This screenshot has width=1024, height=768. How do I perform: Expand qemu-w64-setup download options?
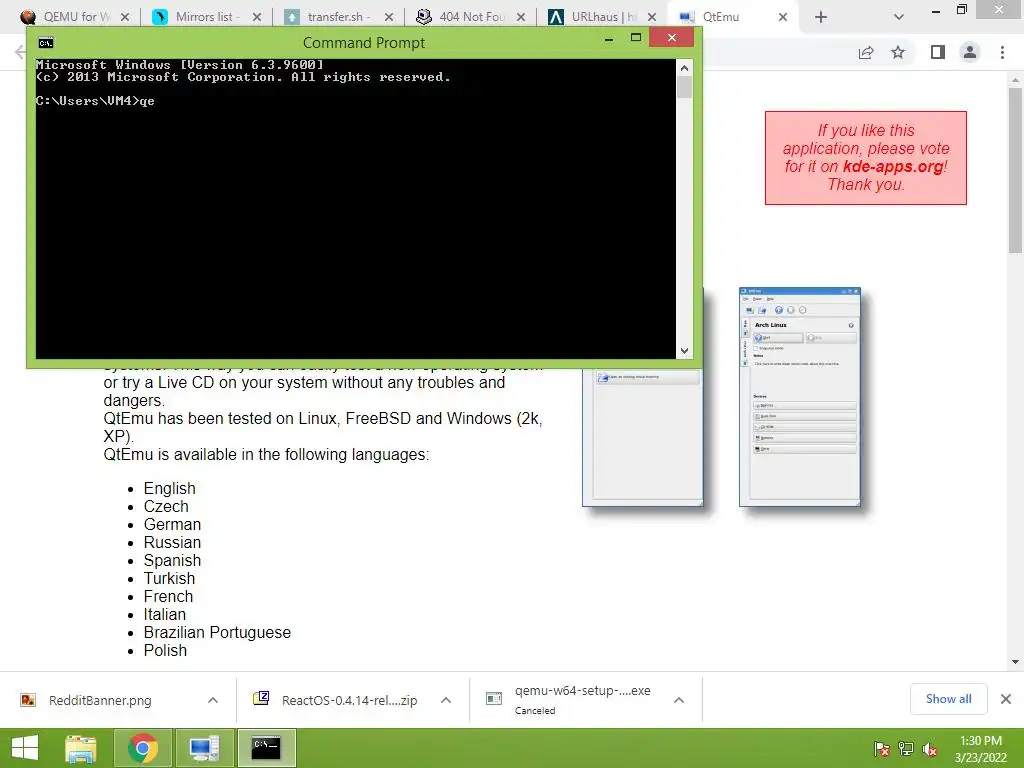point(679,700)
